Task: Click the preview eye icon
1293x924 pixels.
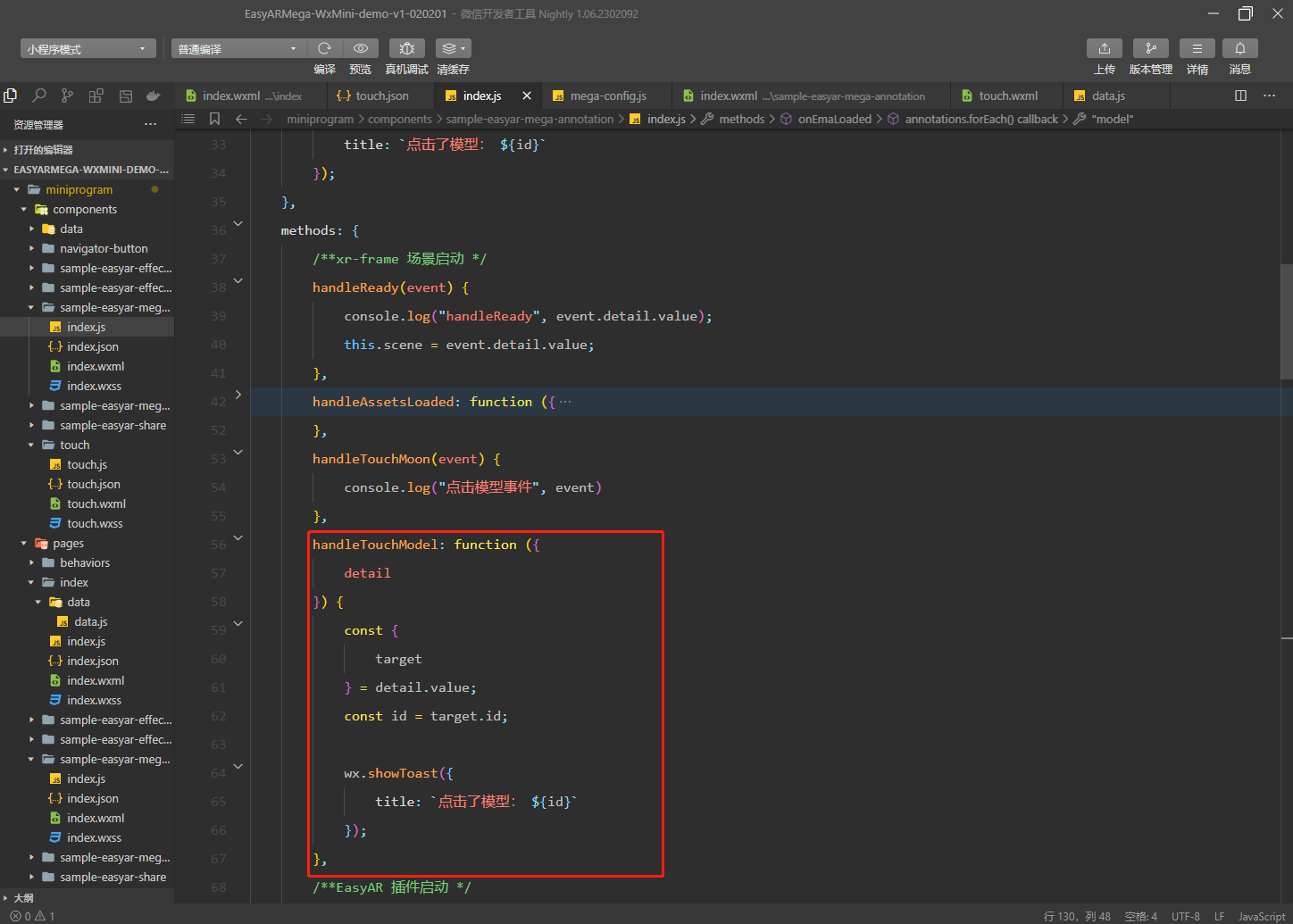Action: (360, 48)
